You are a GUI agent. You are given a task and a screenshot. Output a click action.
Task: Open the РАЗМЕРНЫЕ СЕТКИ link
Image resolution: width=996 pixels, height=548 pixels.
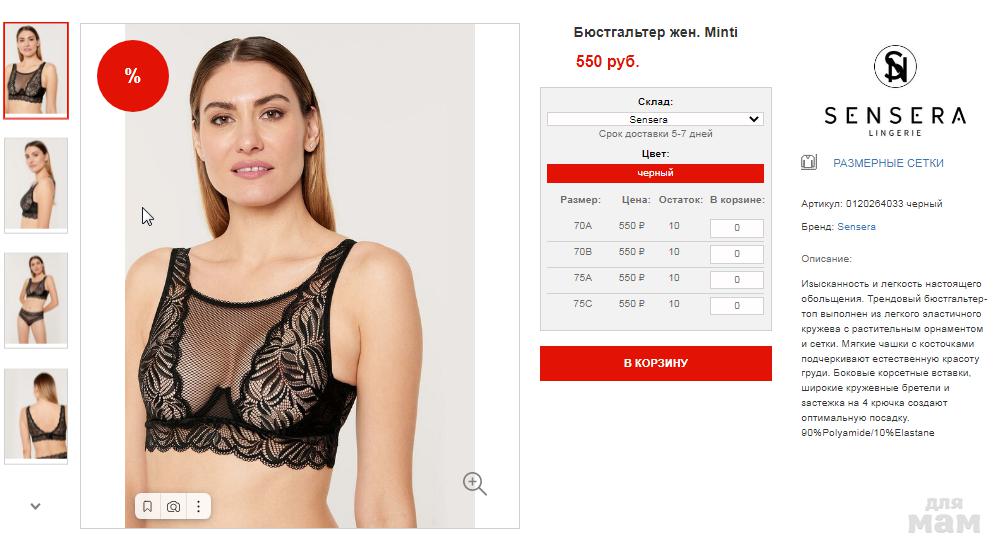point(888,163)
